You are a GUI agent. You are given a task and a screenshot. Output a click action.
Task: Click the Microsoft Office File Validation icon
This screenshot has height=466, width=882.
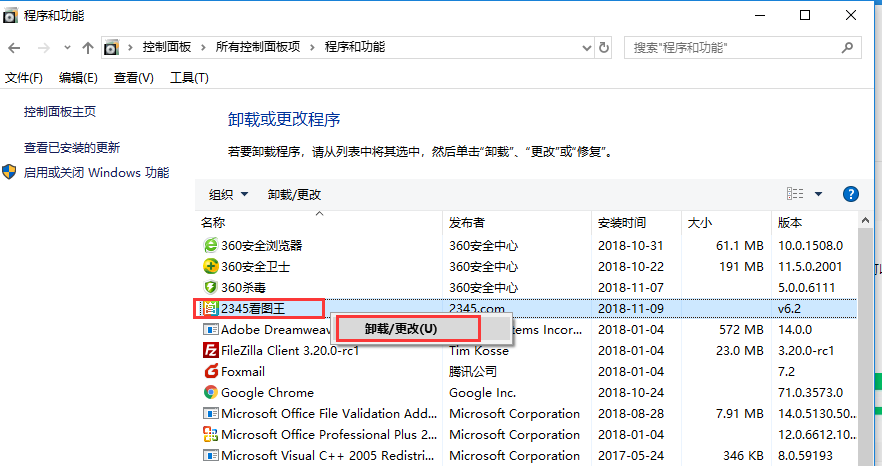pyautogui.click(x=210, y=414)
